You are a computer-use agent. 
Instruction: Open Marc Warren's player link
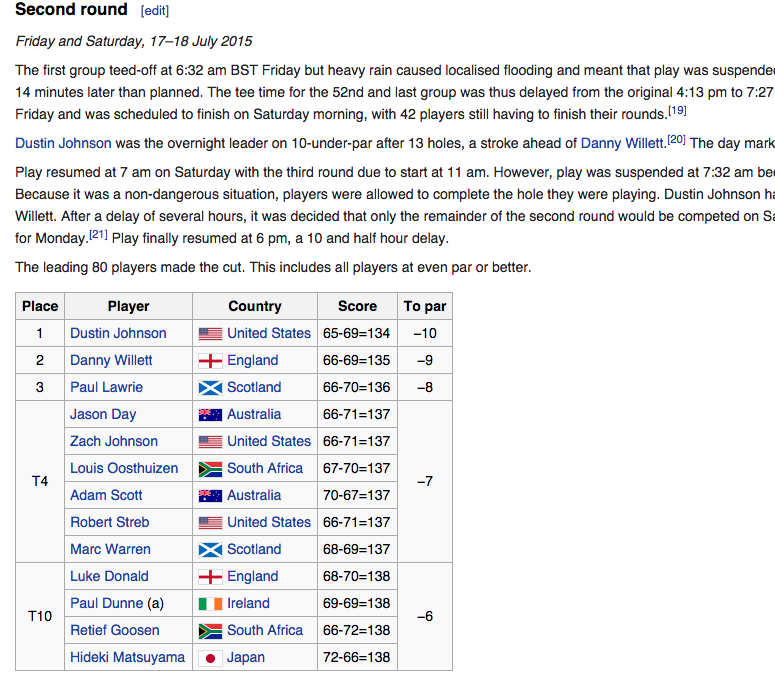point(110,549)
